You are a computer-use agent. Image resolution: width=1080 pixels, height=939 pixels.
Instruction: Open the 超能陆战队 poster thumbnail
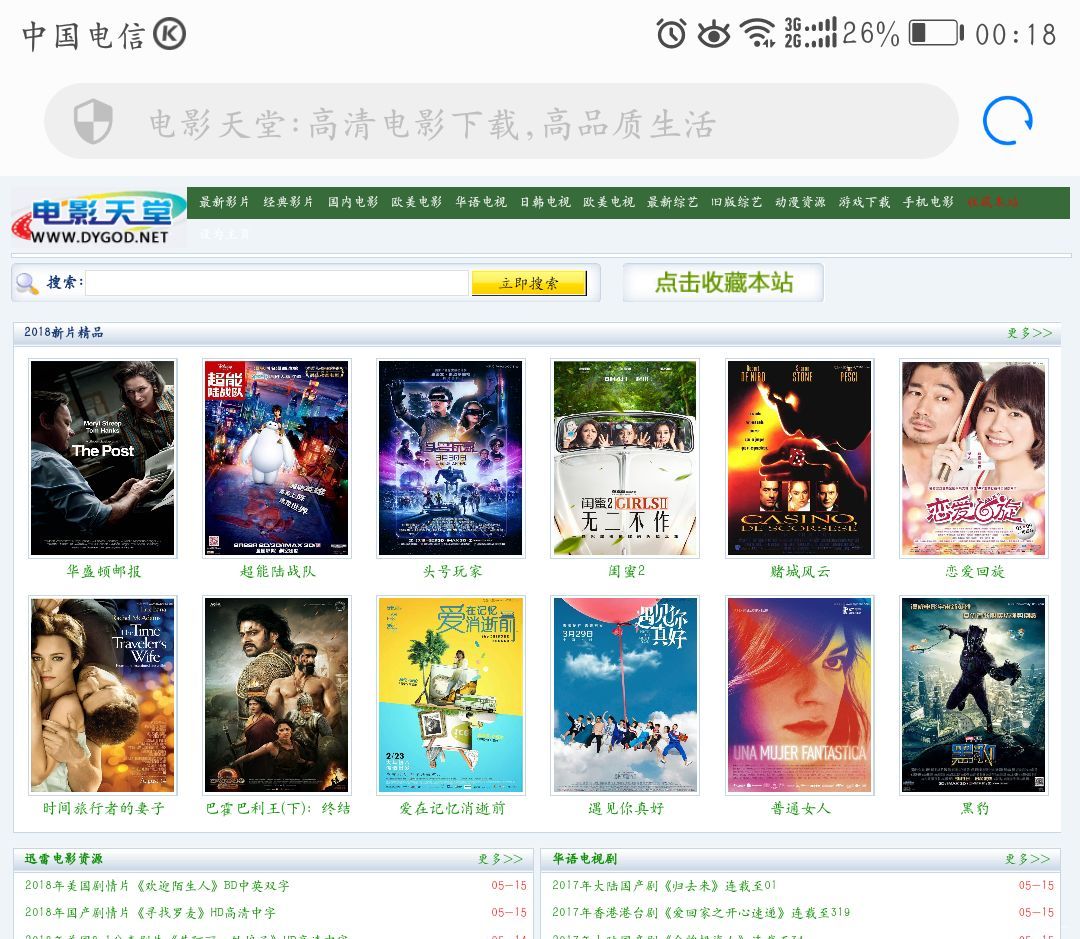click(x=276, y=458)
